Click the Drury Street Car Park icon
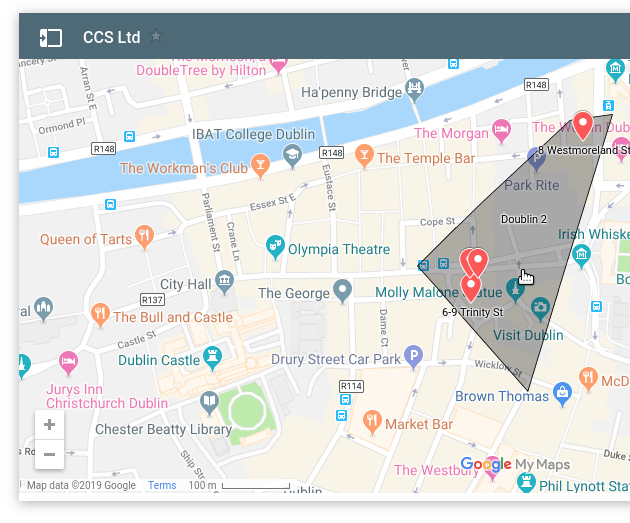 click(x=413, y=357)
